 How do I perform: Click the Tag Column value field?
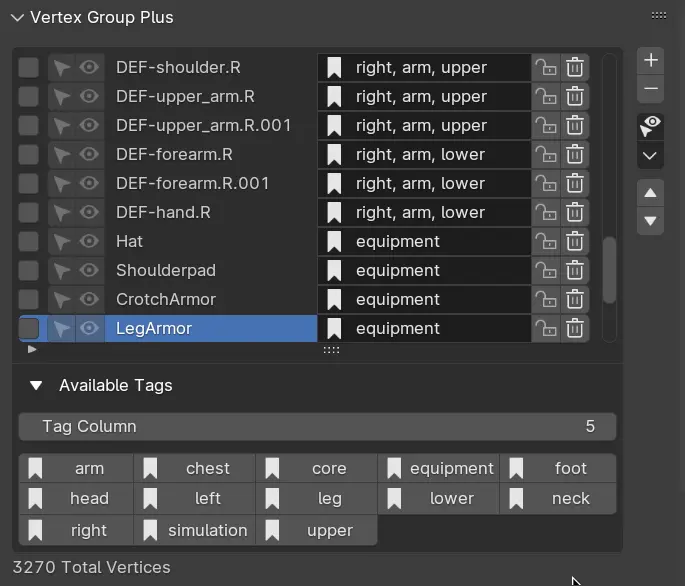pos(317,427)
